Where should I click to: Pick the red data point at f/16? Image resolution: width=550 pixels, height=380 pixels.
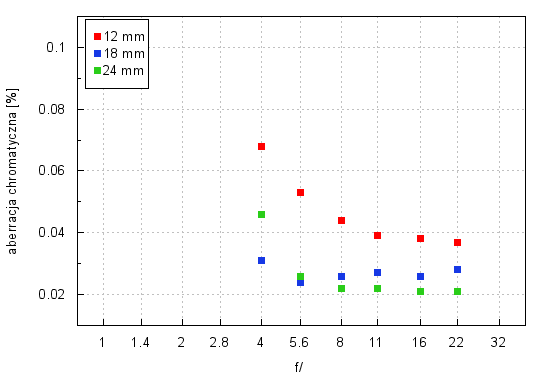(x=420, y=239)
